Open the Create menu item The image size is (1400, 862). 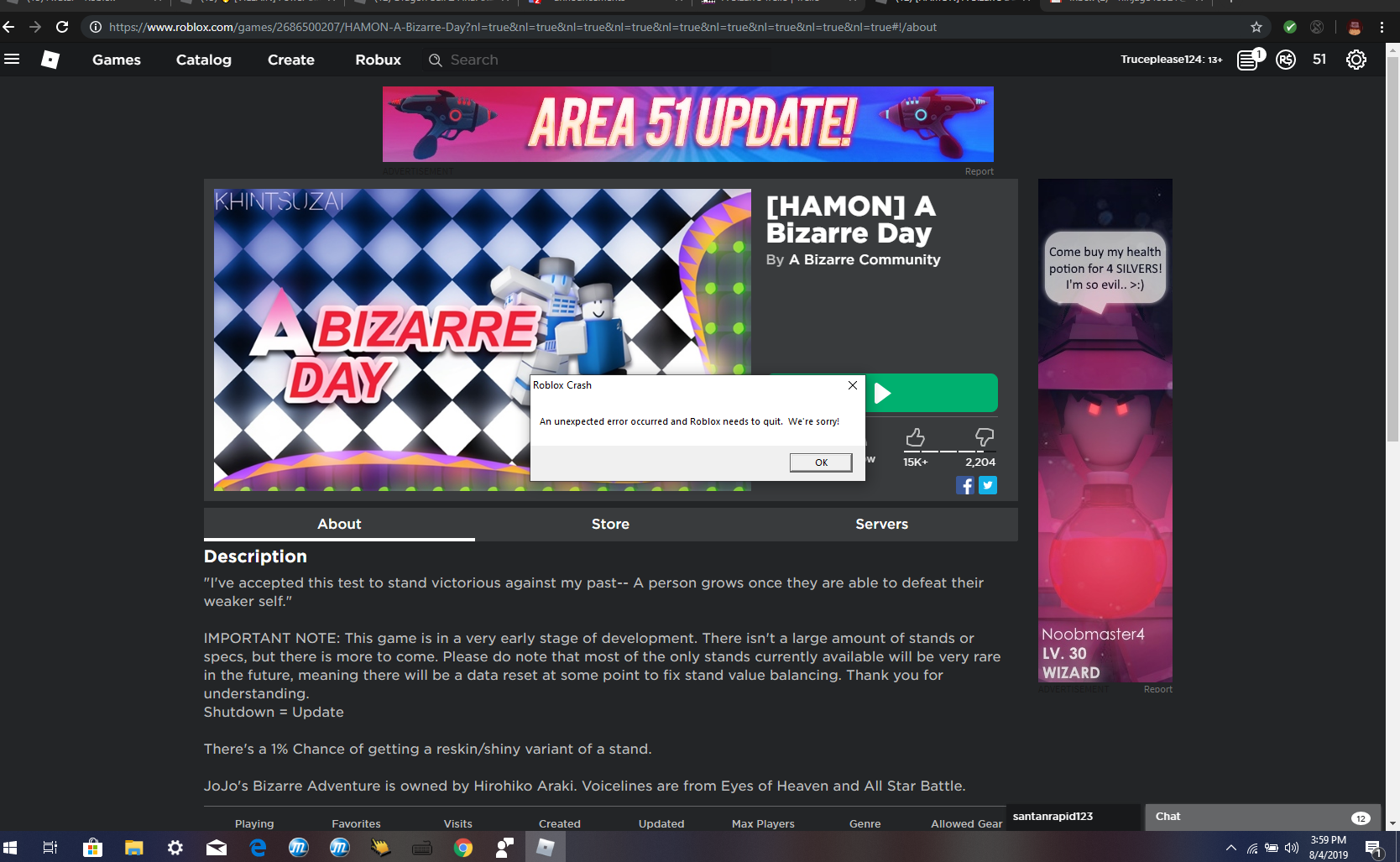pos(291,60)
